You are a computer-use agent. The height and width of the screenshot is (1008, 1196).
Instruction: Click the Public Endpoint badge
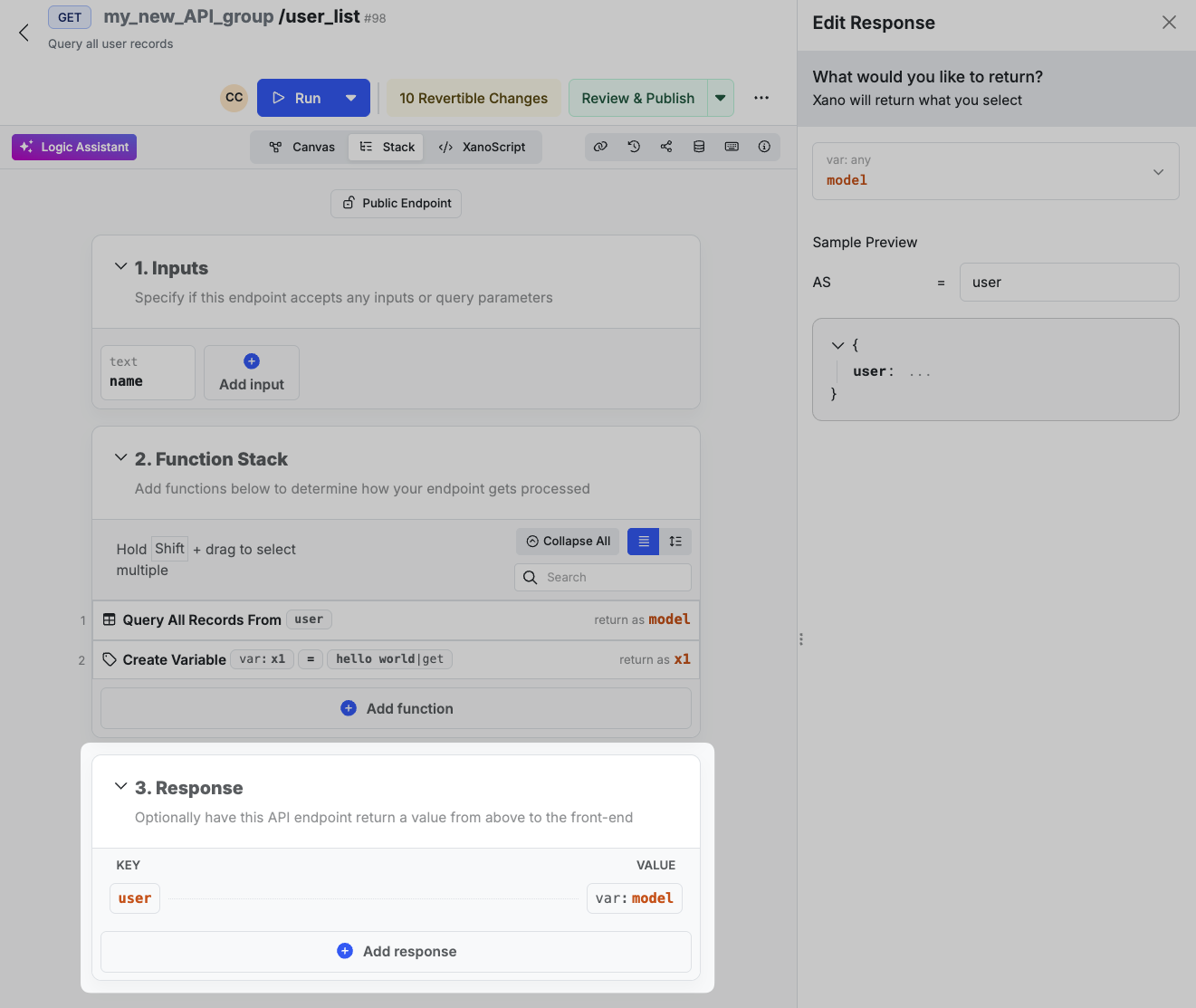point(397,203)
